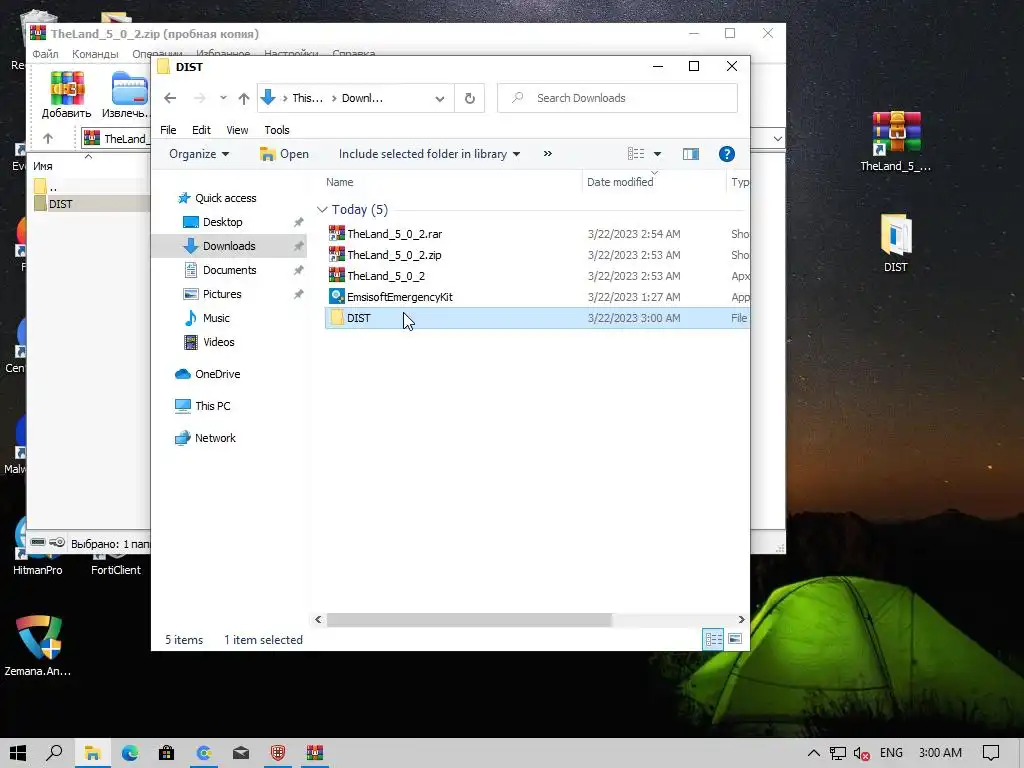The width and height of the screenshot is (1024, 768).
Task: Open recent locations chevron next to Forward
Action: coord(223,98)
